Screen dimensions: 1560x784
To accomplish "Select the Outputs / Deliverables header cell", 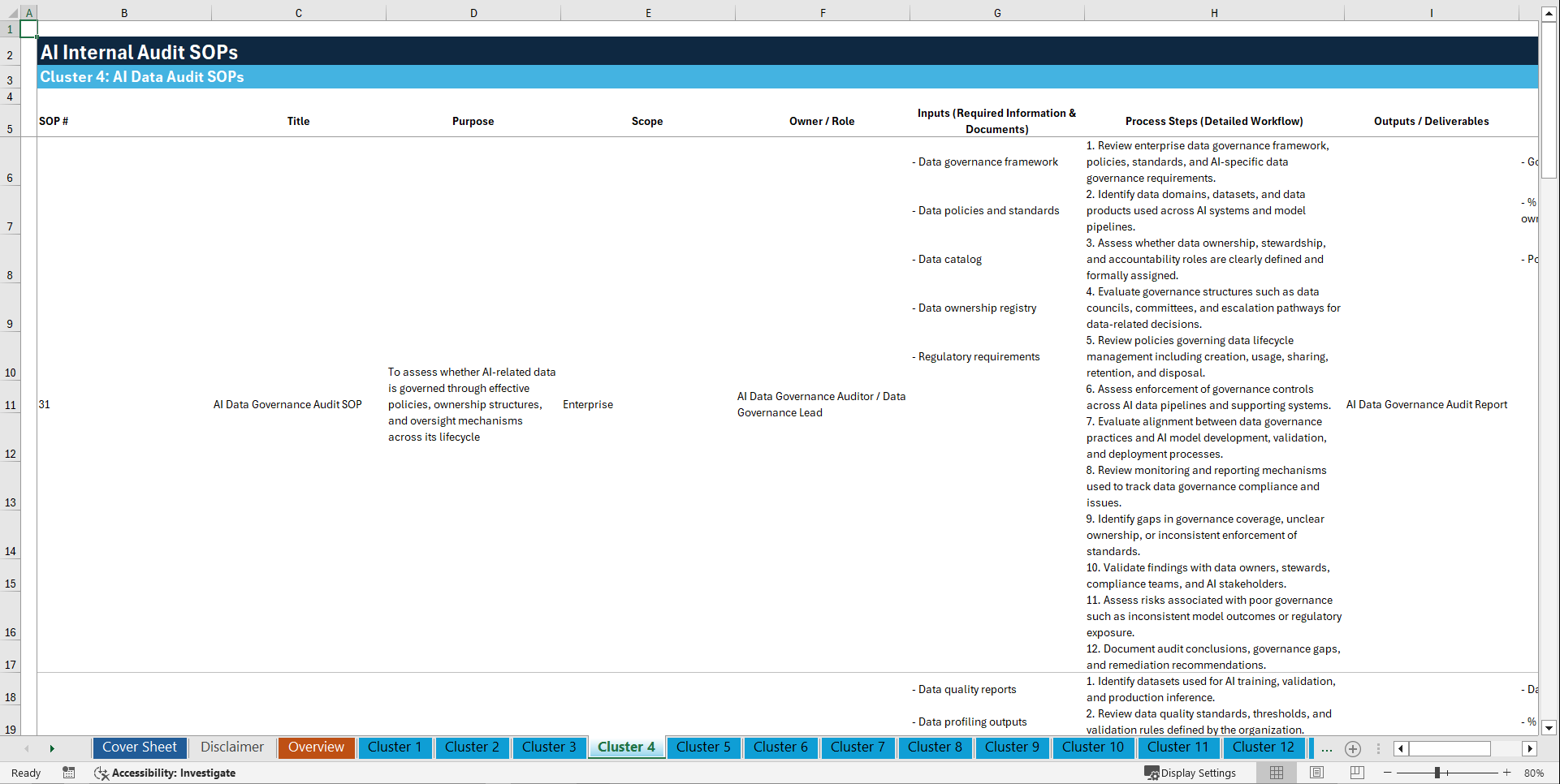I will pyautogui.click(x=1431, y=121).
